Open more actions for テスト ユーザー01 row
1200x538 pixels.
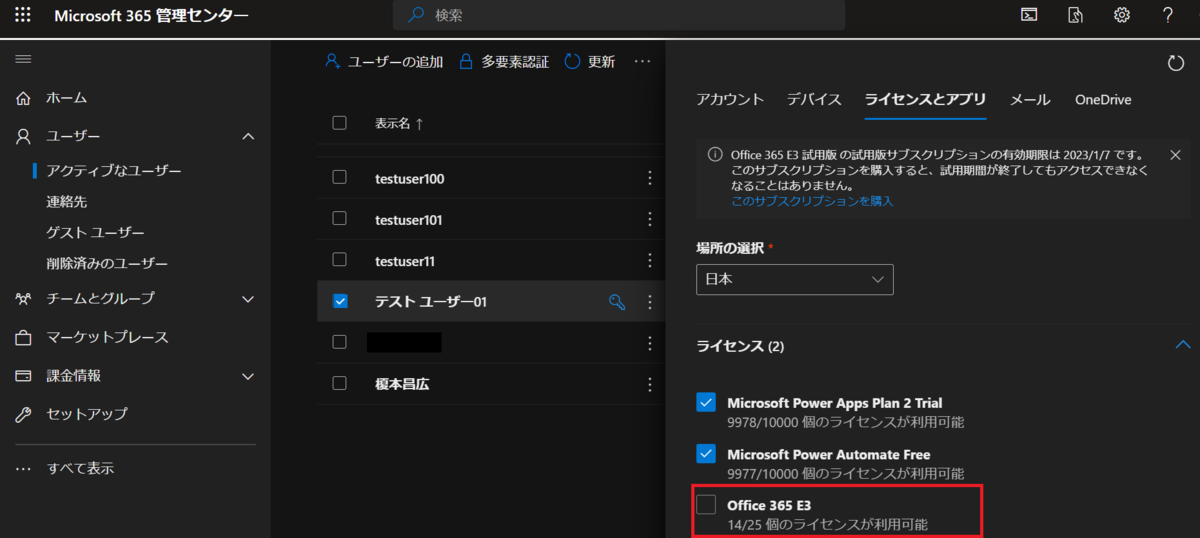[650, 301]
